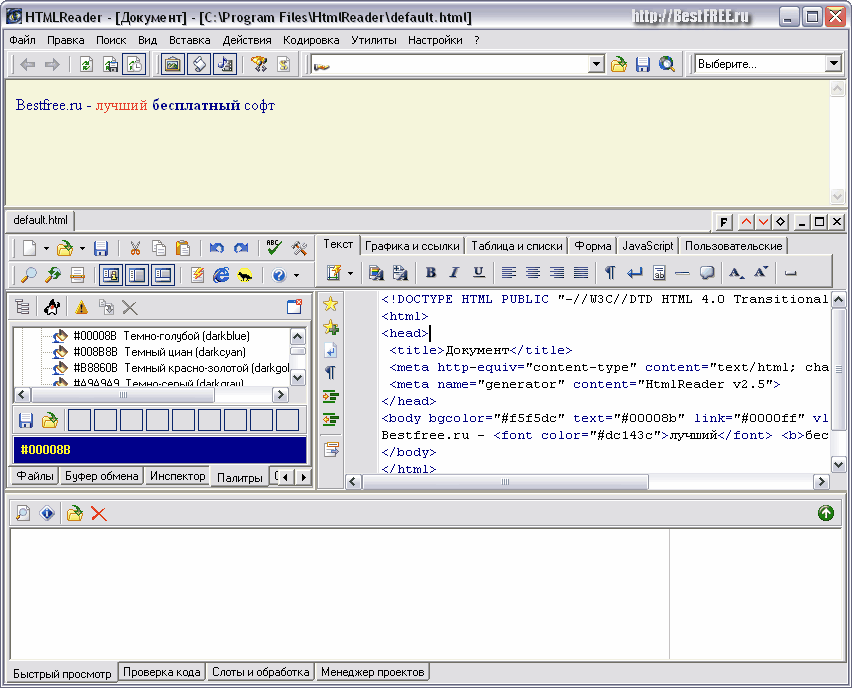Click the Bold formatting icon
Viewport: 852px width, 688px height.
click(431, 272)
